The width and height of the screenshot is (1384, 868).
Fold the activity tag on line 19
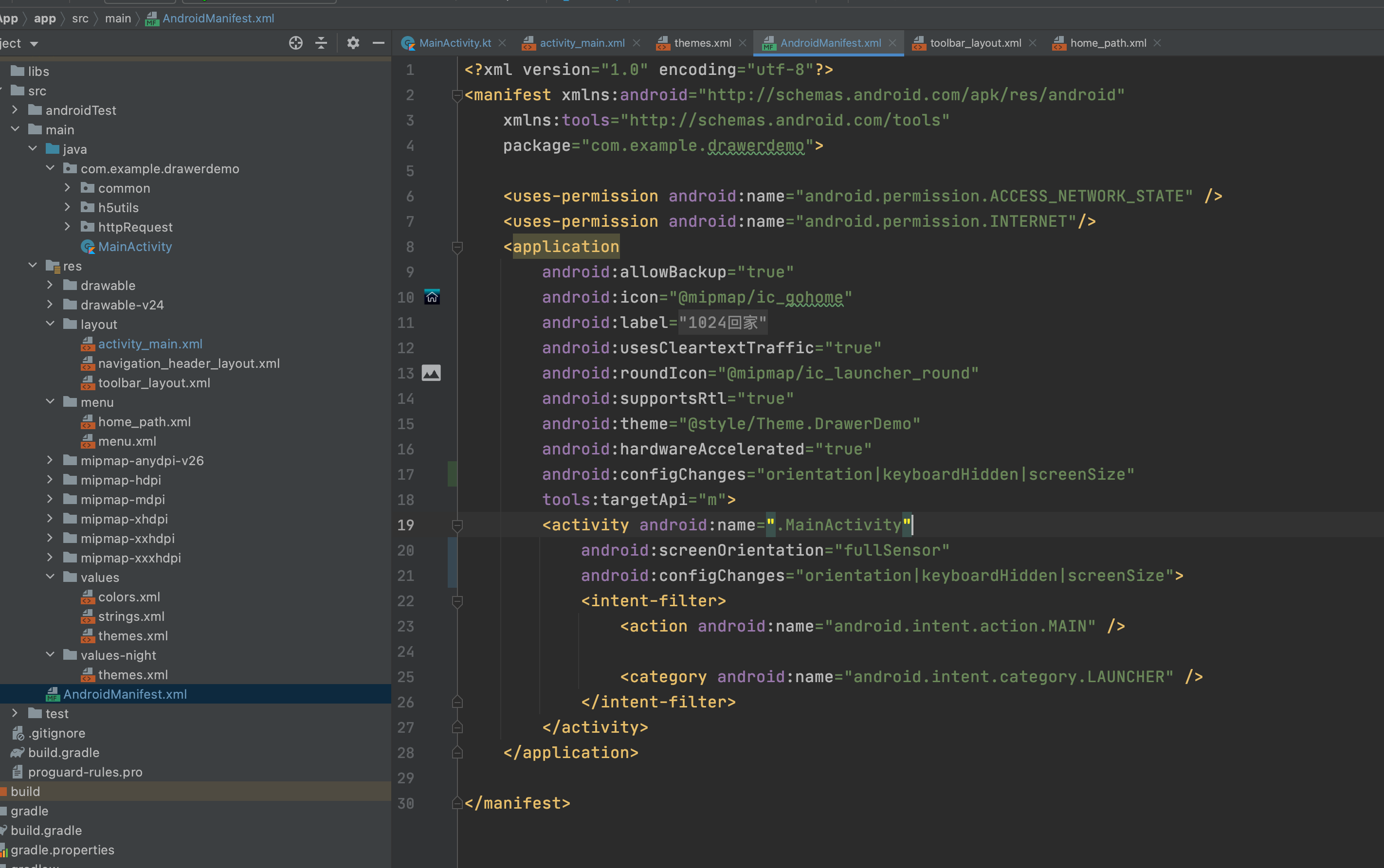point(457,524)
